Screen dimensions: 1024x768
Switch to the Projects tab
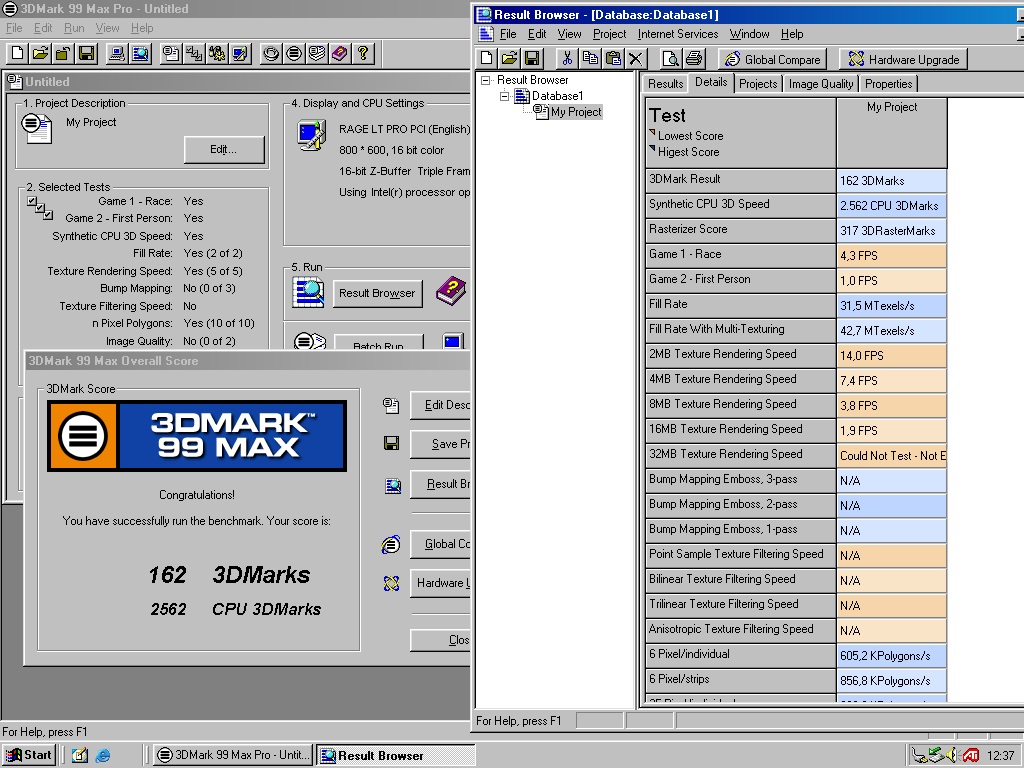(x=758, y=84)
